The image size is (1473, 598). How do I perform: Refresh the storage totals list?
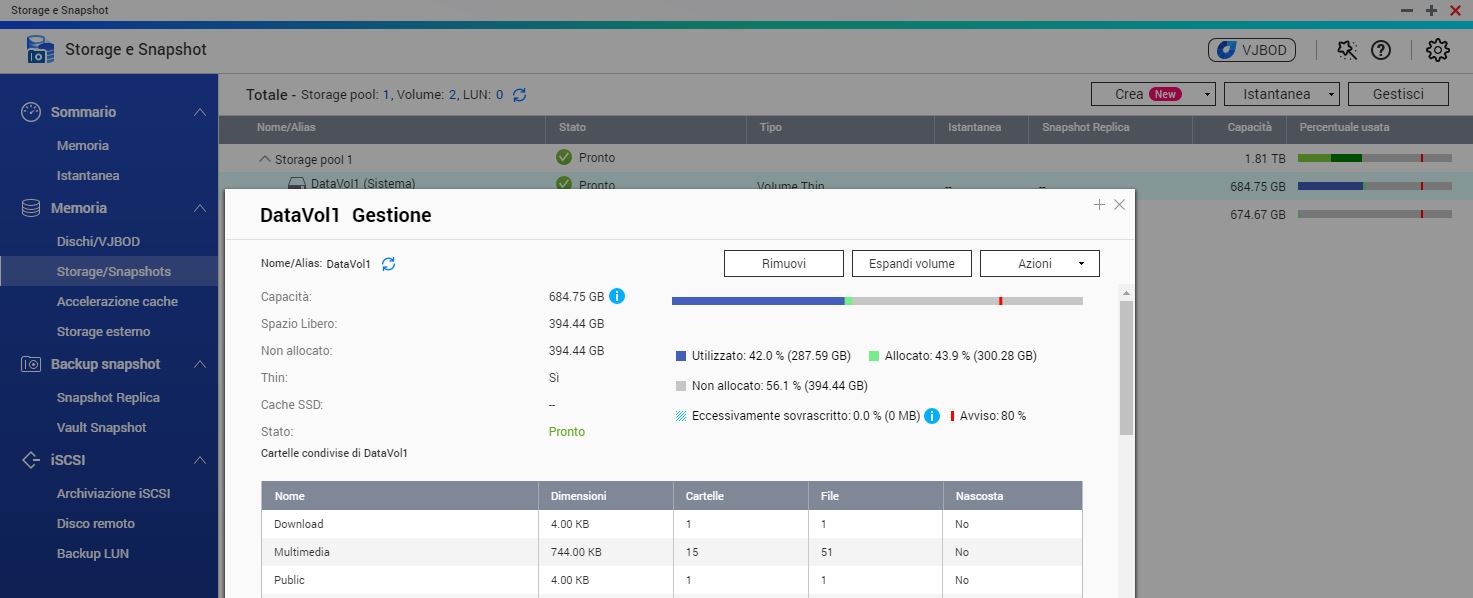tap(519, 95)
